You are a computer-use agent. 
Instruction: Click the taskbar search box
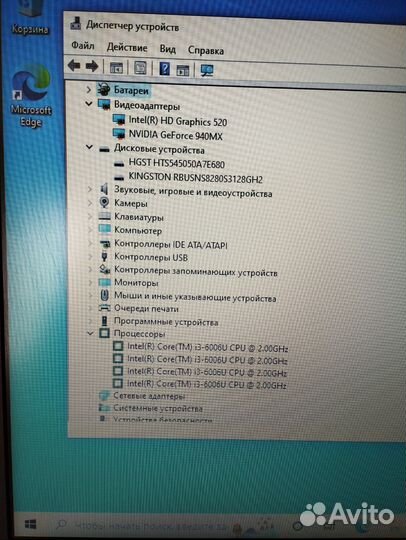(x=143, y=526)
